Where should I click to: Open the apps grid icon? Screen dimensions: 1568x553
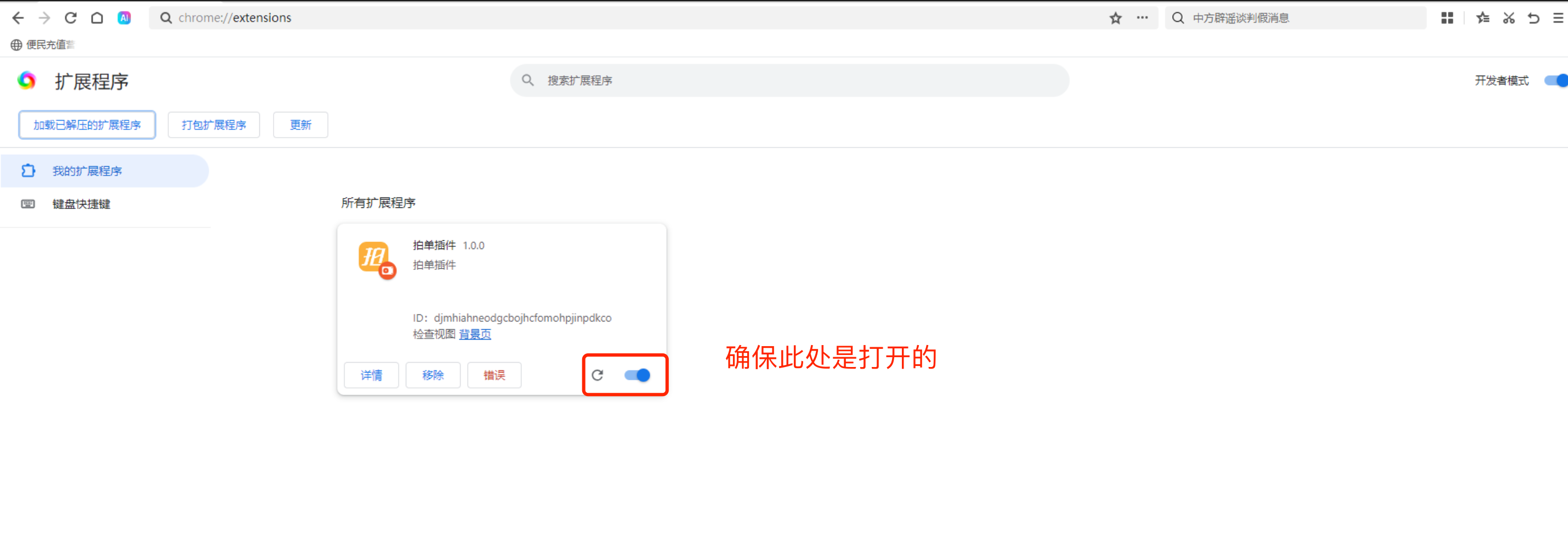pyautogui.click(x=1447, y=18)
